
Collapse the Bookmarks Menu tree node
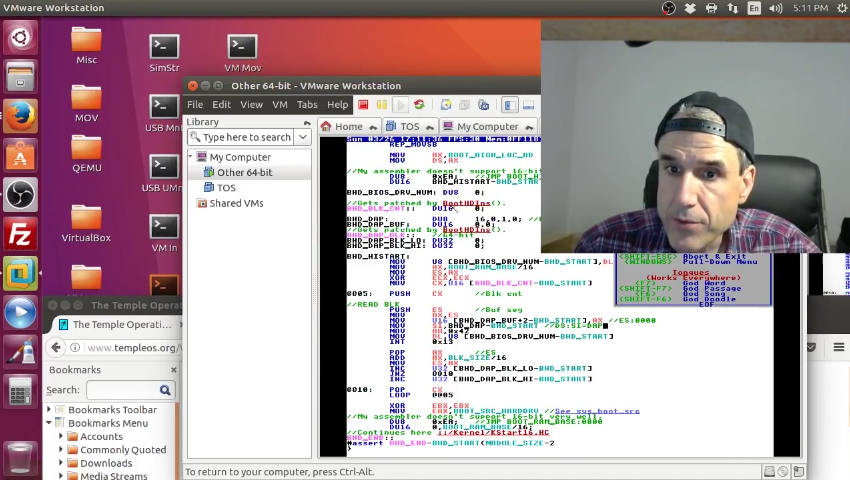coord(49,423)
